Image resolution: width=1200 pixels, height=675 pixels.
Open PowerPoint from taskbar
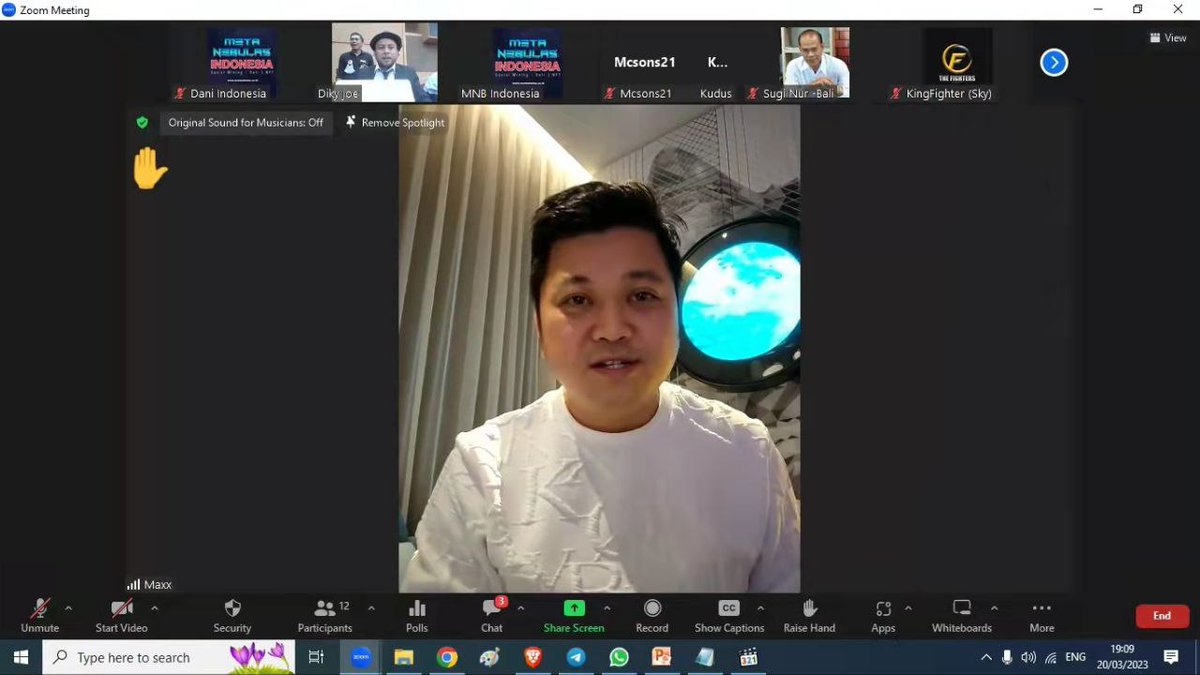(661, 657)
